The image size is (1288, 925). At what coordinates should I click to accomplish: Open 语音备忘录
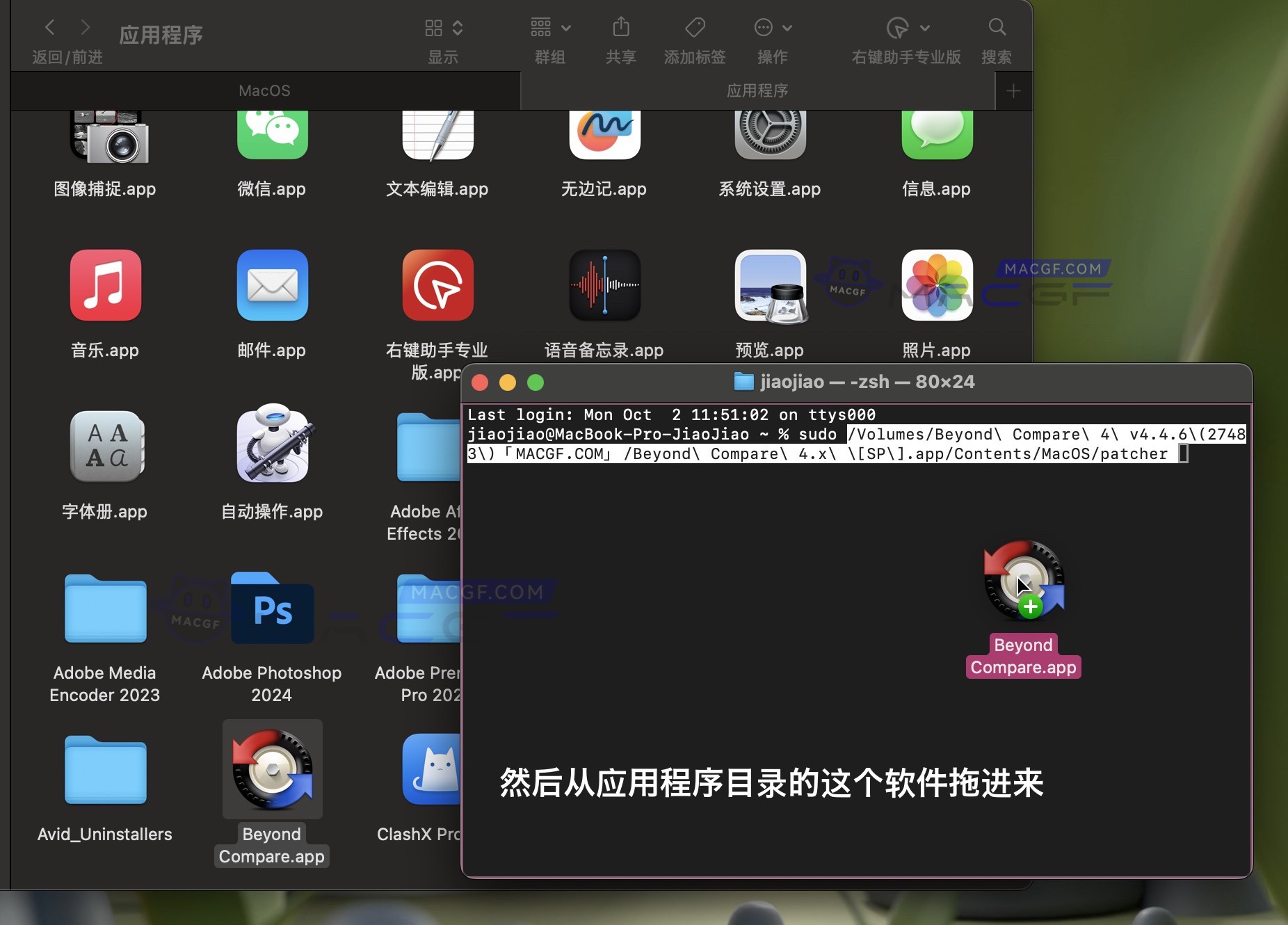(x=604, y=286)
